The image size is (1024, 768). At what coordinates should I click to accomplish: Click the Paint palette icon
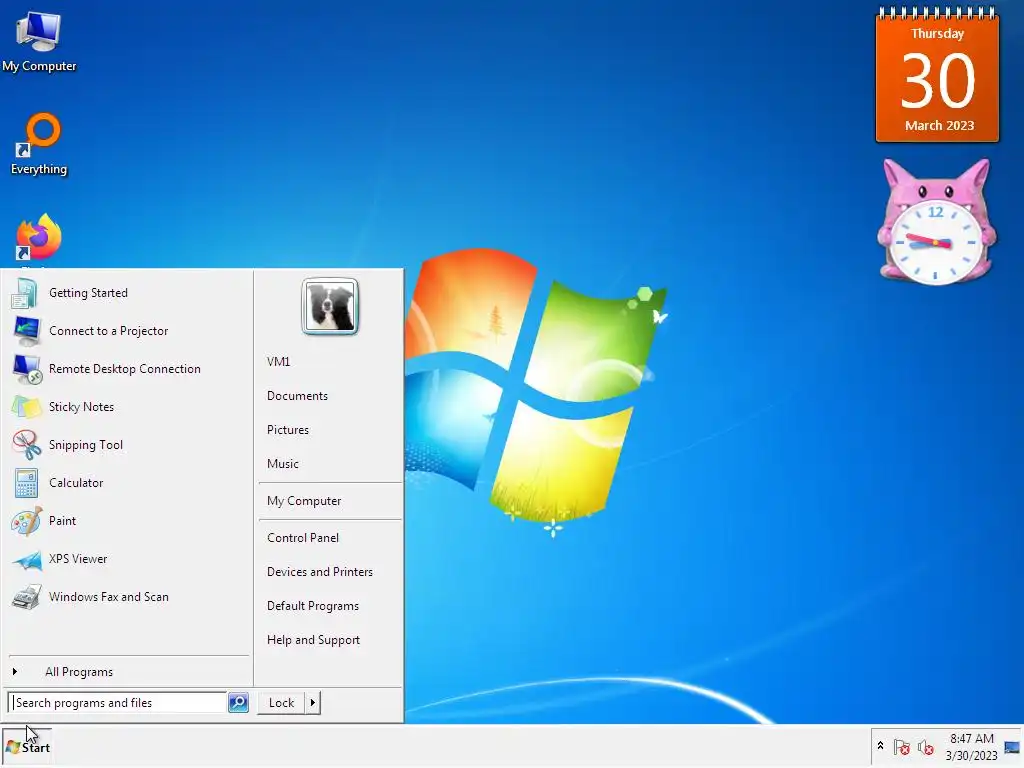point(27,521)
